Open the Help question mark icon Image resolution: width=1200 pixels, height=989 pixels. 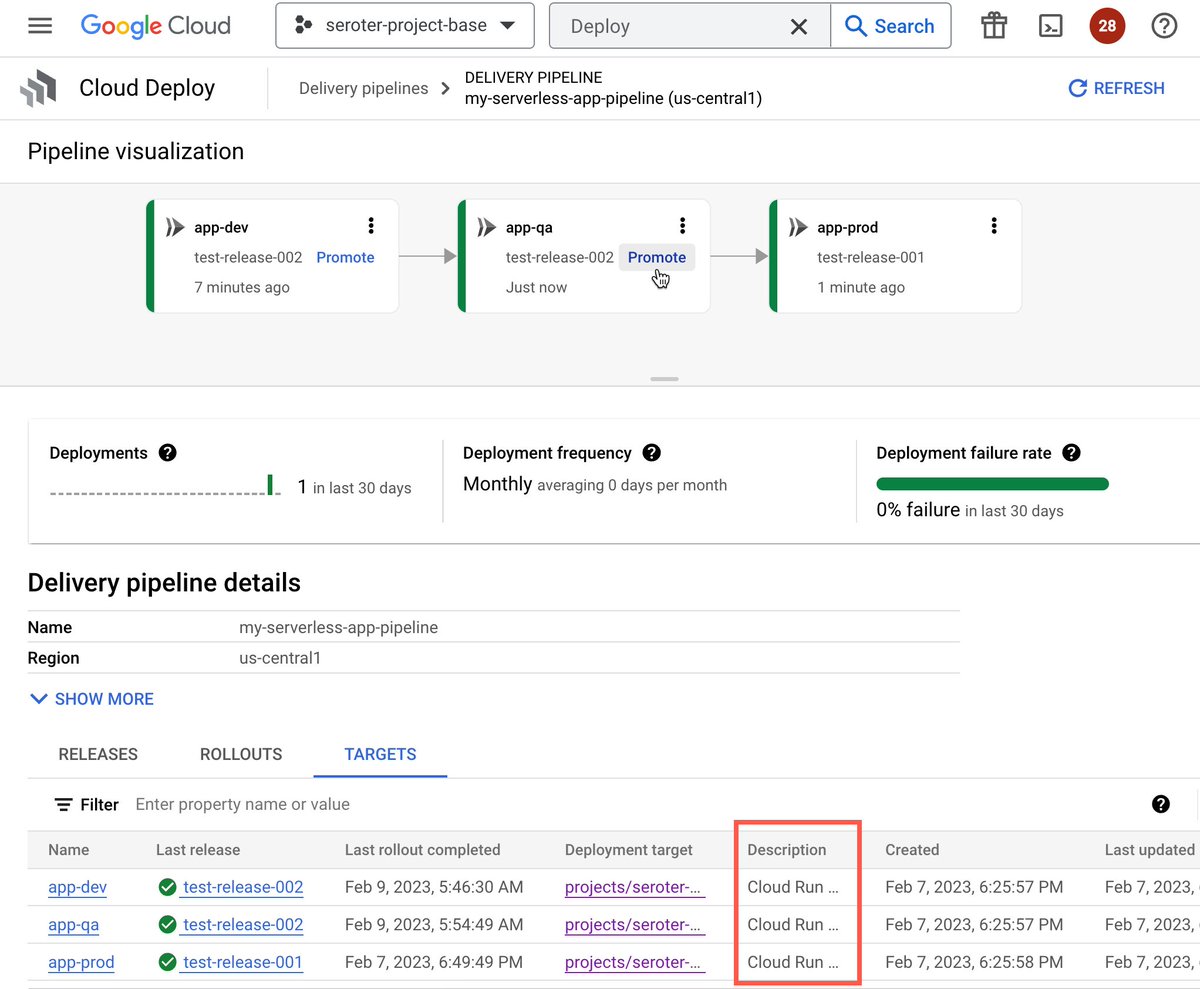[x=1164, y=26]
